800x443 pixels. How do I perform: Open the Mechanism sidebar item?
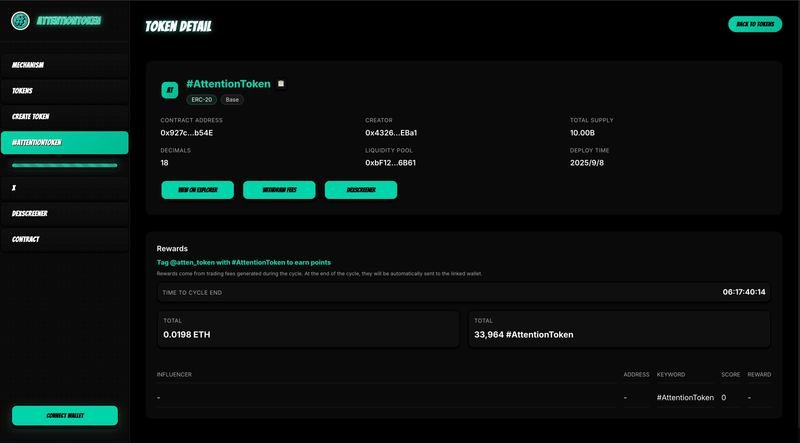click(x=64, y=65)
